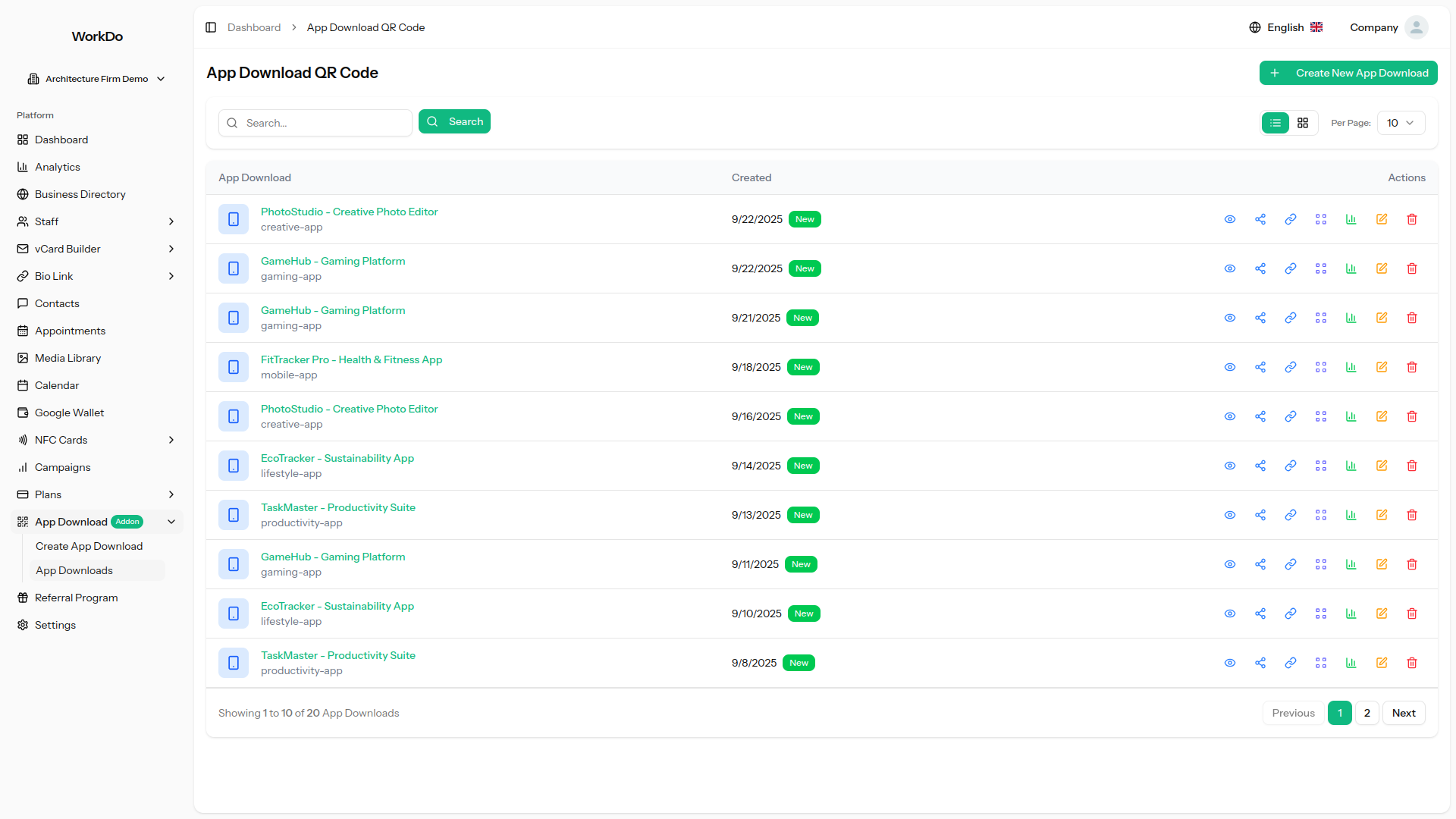This screenshot has height=819, width=1456.
Task: Go to Analytics in sidebar
Action: [58, 167]
